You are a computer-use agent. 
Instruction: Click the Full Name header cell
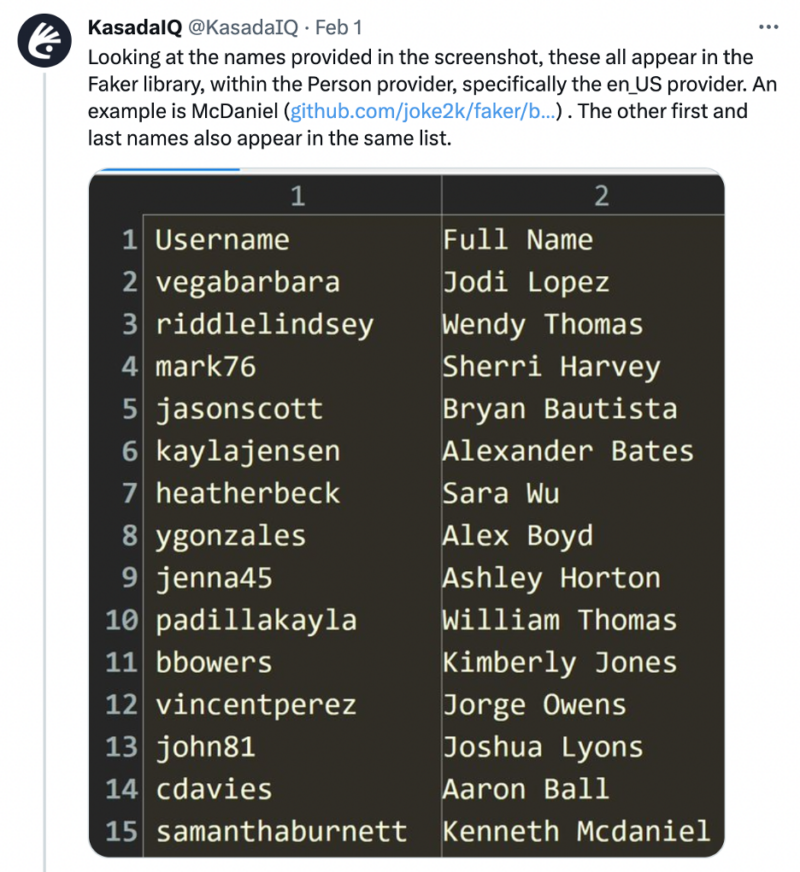coord(518,240)
